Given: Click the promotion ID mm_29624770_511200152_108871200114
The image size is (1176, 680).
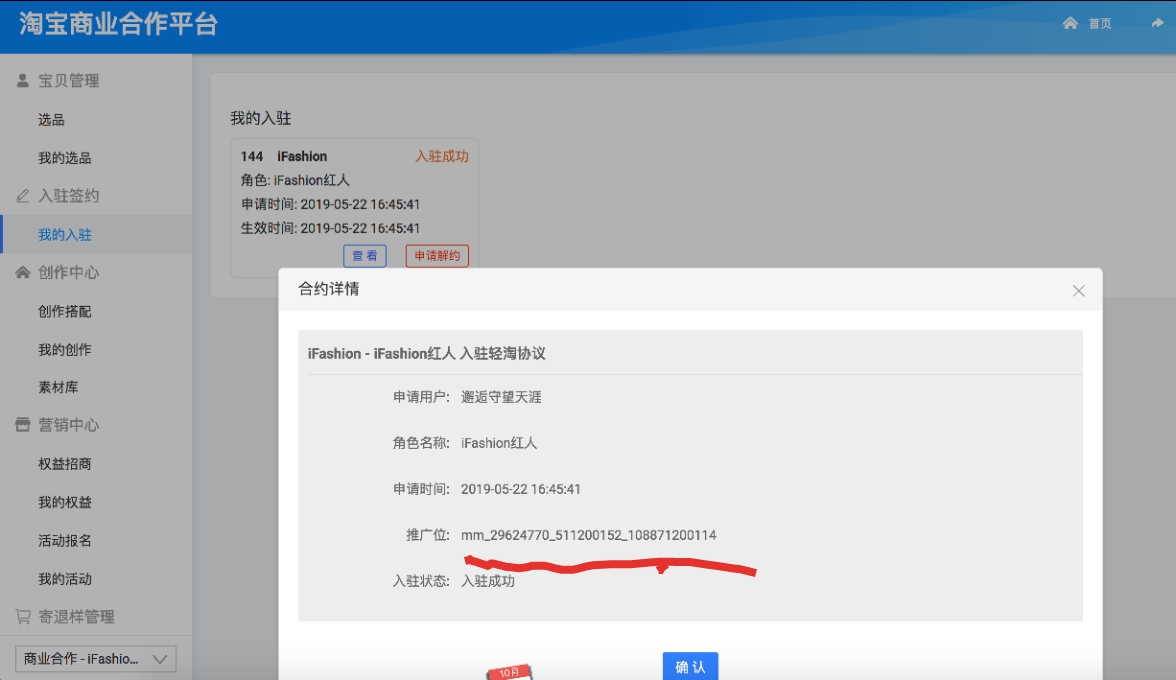Looking at the screenshot, I should click(x=589, y=535).
